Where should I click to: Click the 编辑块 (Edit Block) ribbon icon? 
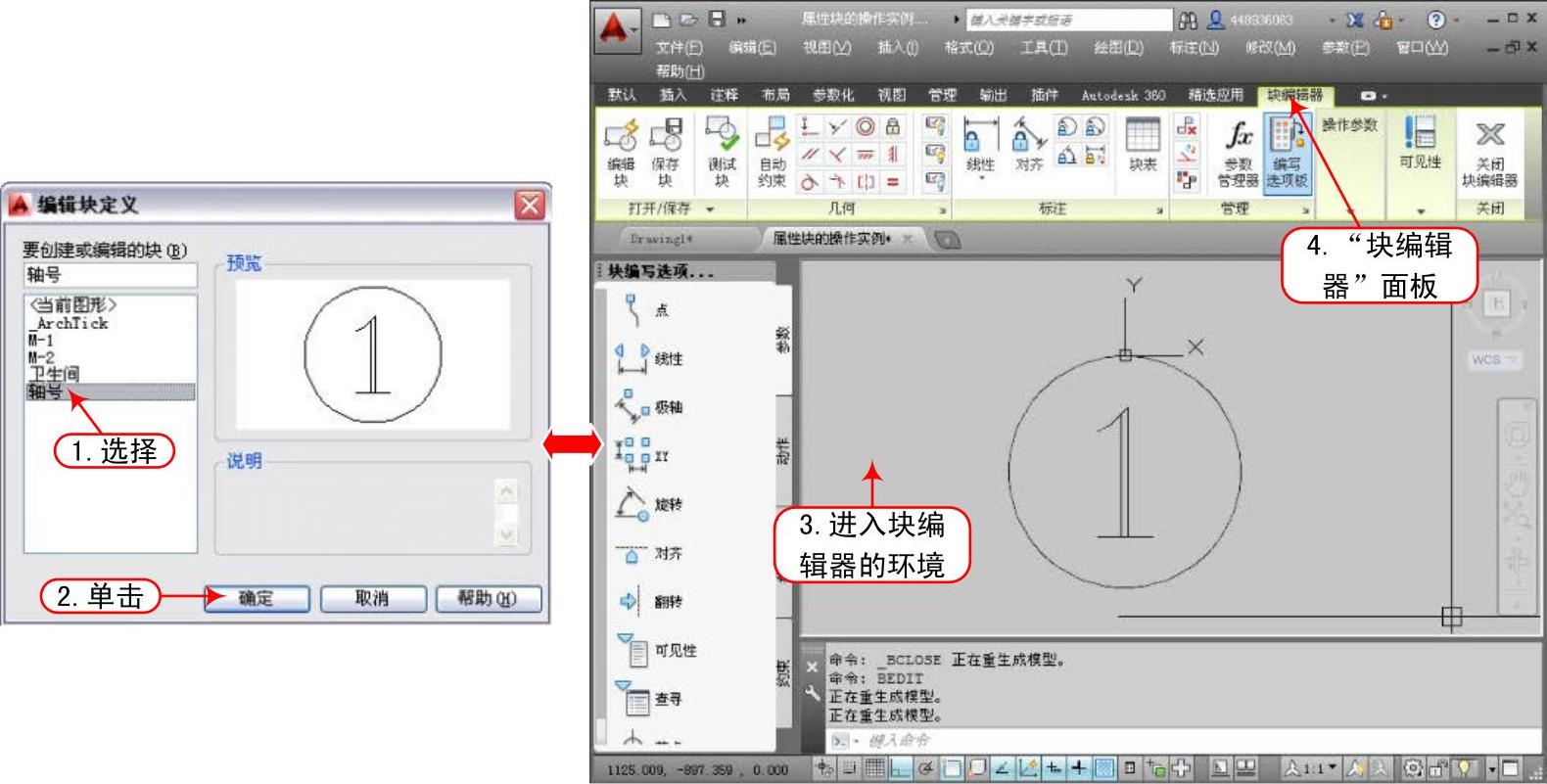click(621, 153)
